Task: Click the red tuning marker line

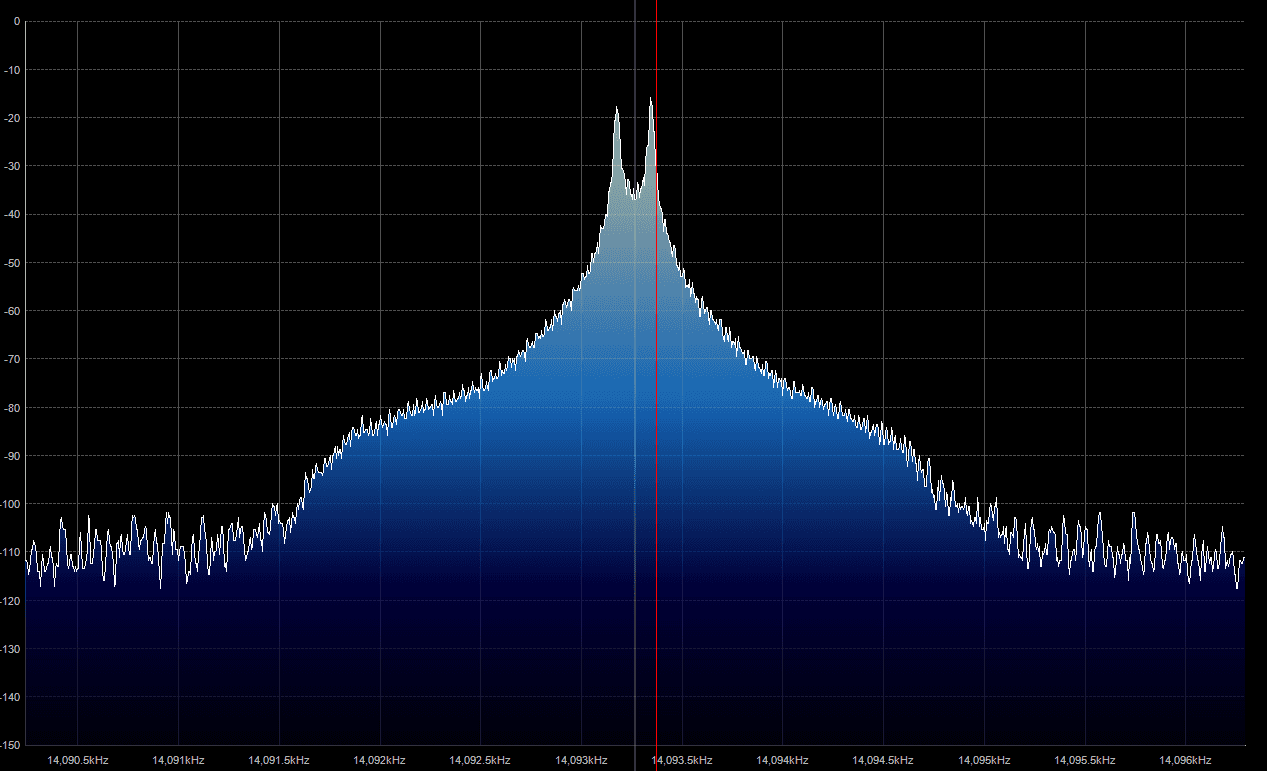Action: (656, 400)
